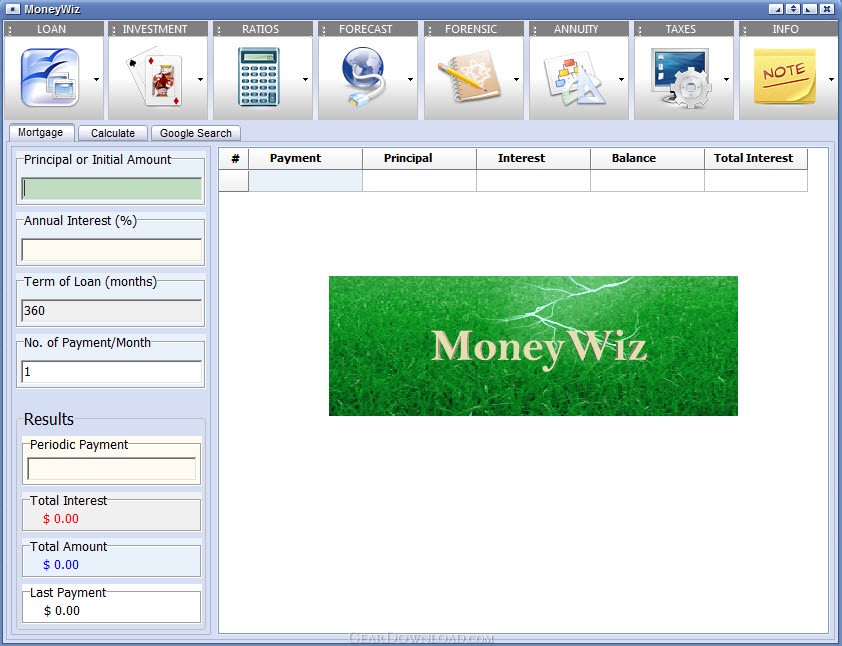Expand the INFO dropdown arrow
The width and height of the screenshot is (842, 646).
click(831, 79)
